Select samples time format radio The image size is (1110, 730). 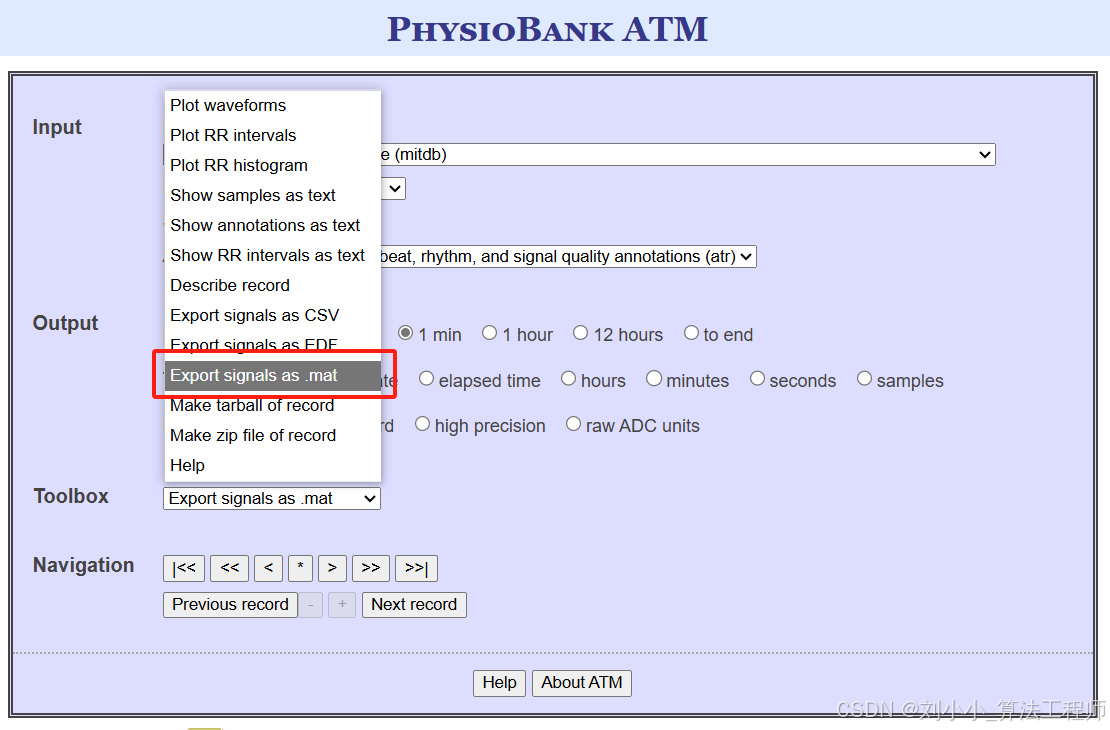tap(864, 379)
